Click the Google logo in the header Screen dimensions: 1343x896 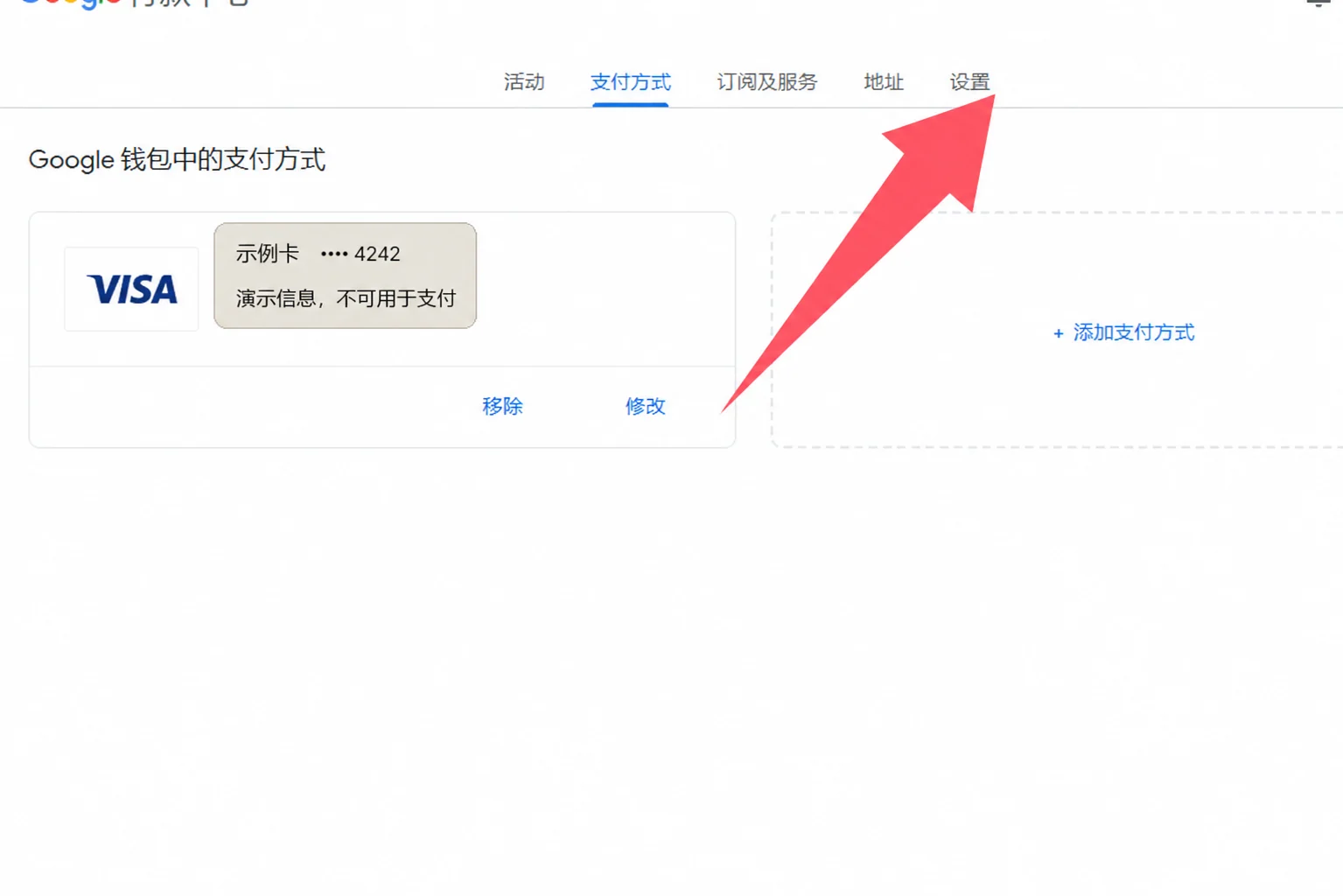70,3
